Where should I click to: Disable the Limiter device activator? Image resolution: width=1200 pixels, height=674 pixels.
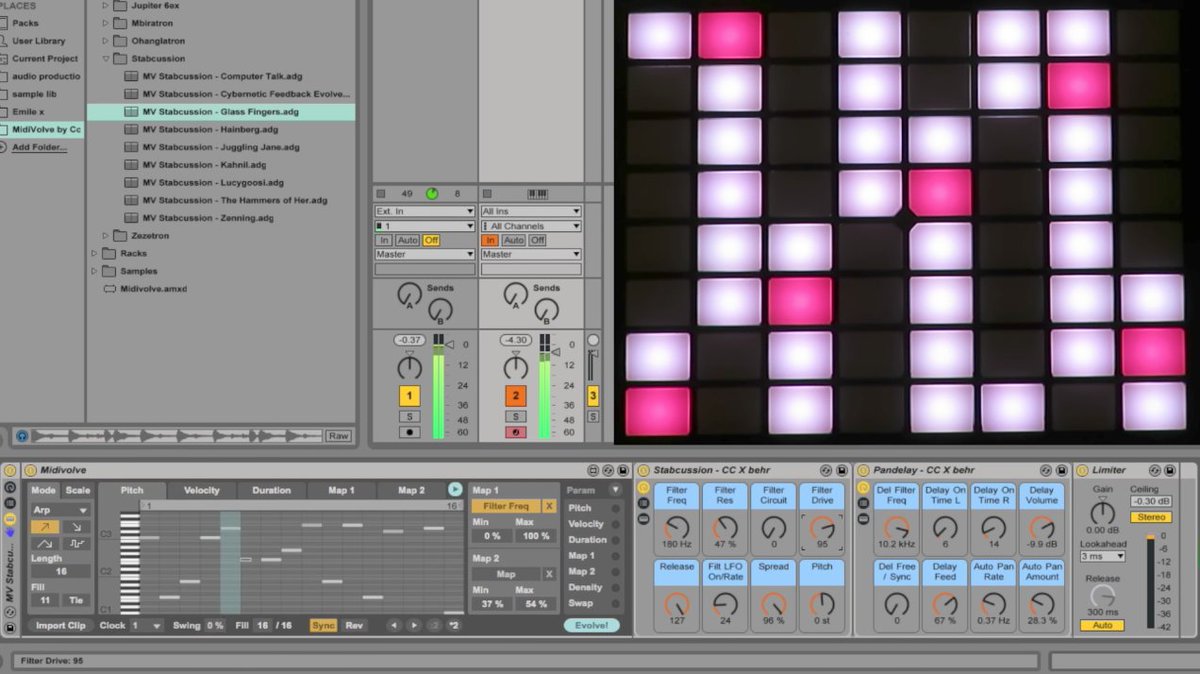tap(1082, 469)
